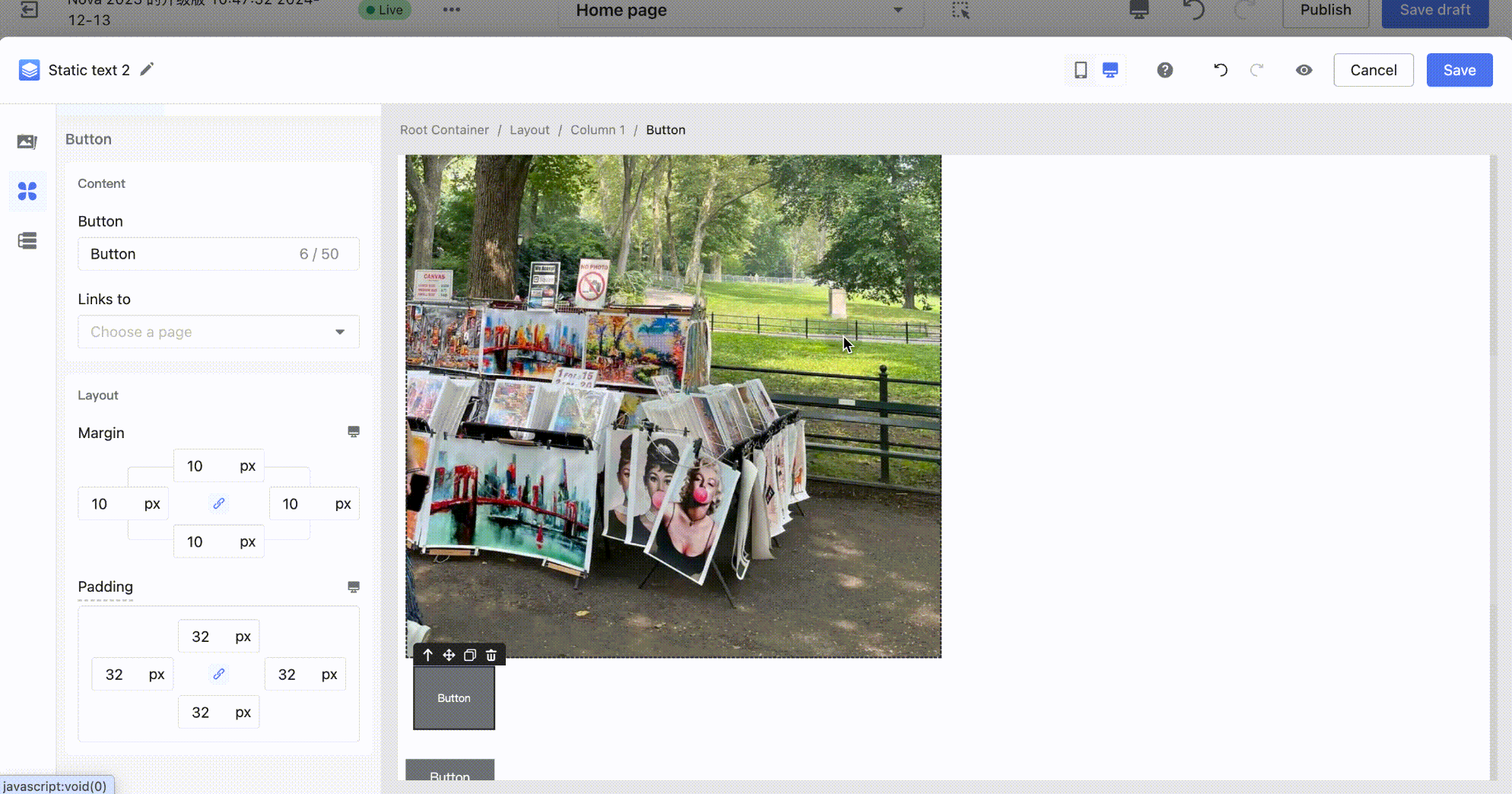Select the Layout breadcrumb item
This screenshot has width=1512, height=794.
pyautogui.click(x=529, y=130)
